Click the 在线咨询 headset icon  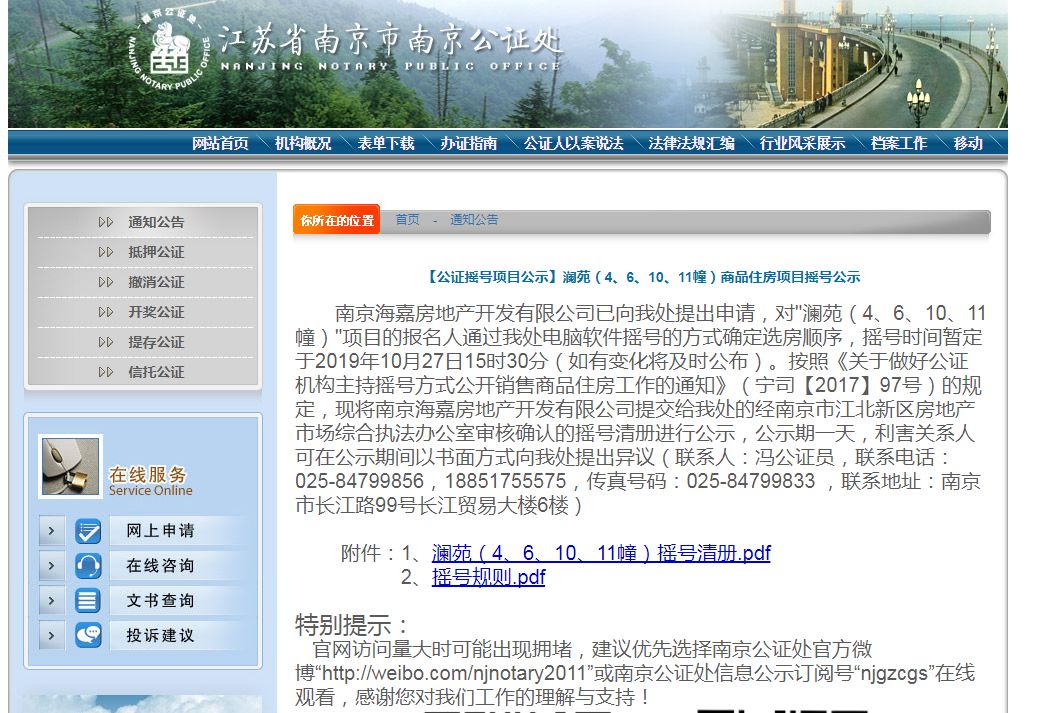tap(88, 566)
